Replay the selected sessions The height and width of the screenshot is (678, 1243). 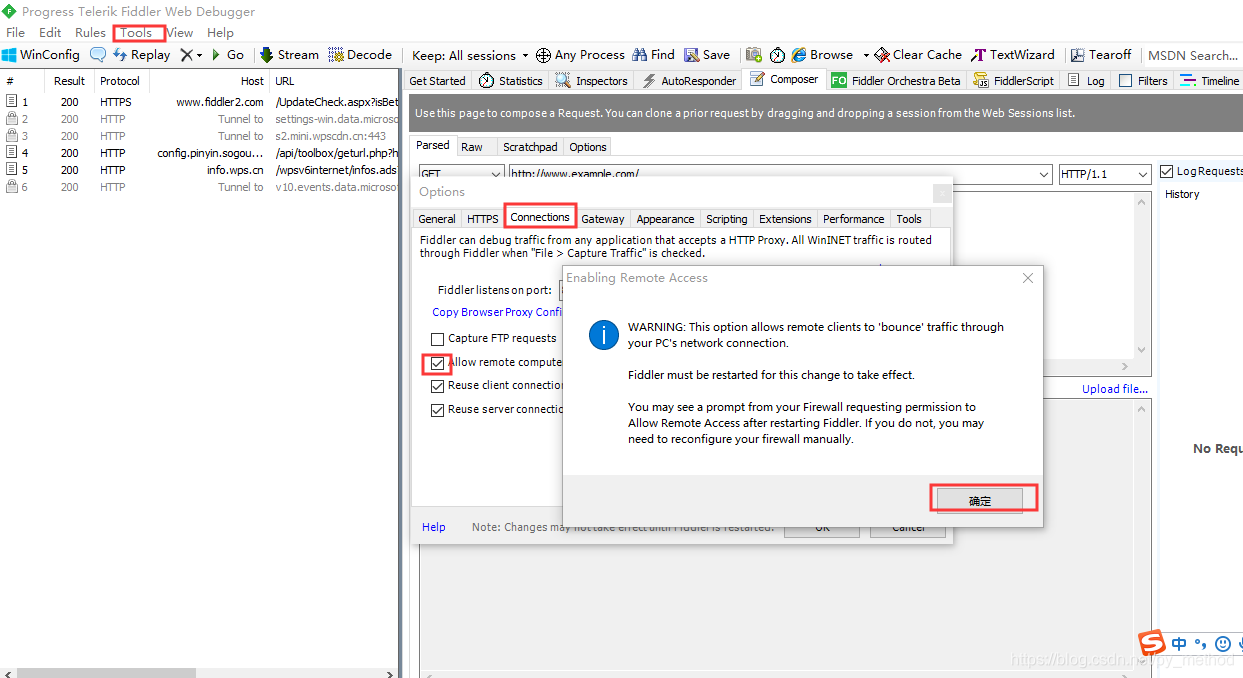[x=141, y=55]
